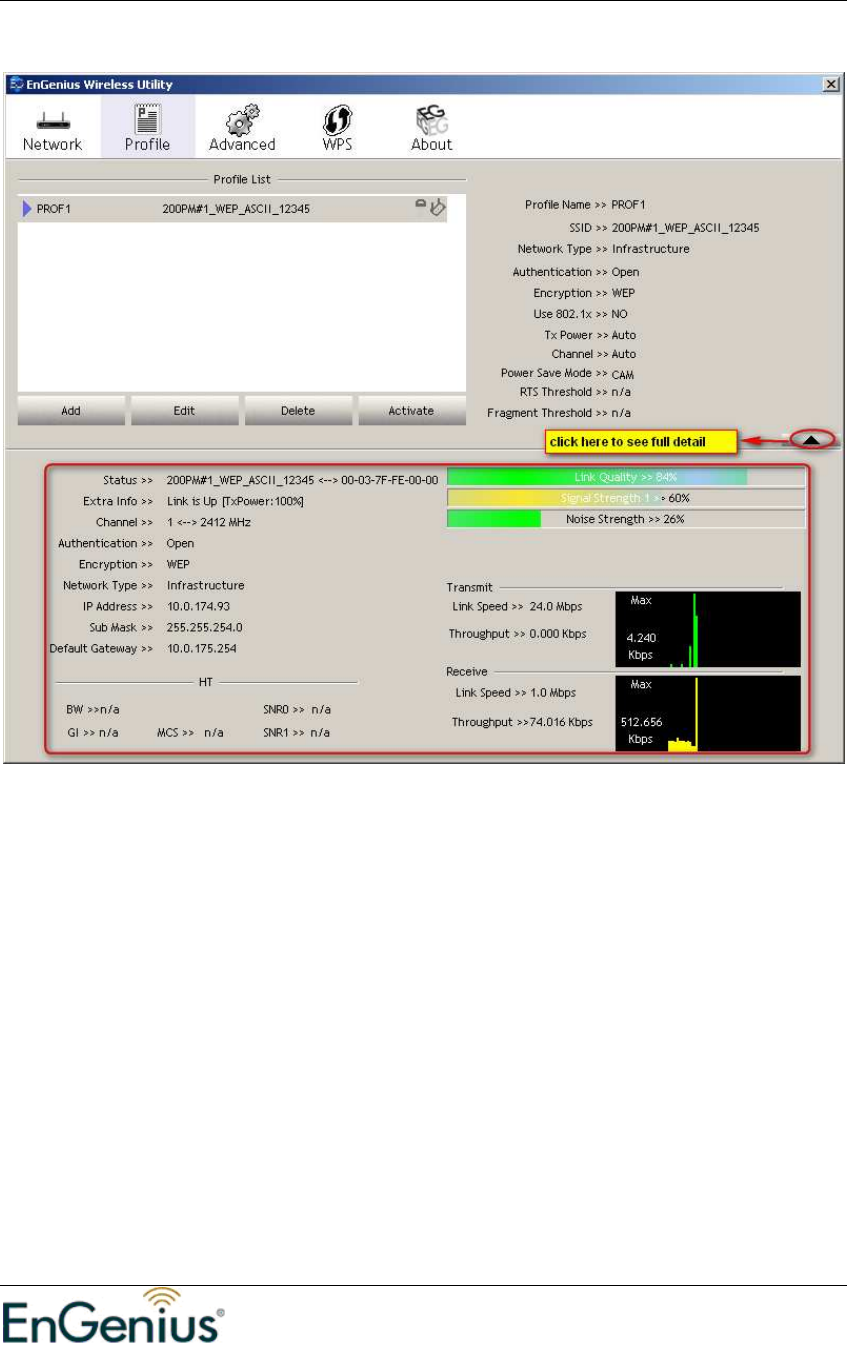Click Network Type >> Infrastructure in profile details
The width and height of the screenshot is (847, 1349).
coord(603,249)
